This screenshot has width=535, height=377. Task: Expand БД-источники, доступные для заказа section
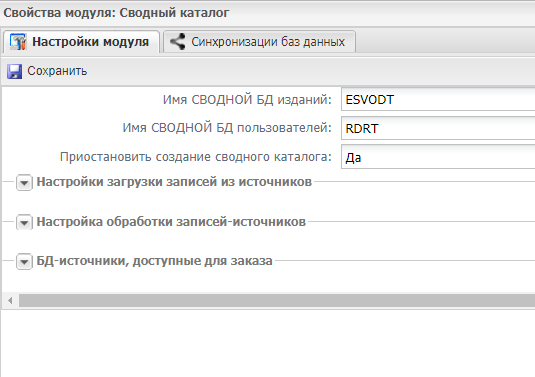pos(24,261)
